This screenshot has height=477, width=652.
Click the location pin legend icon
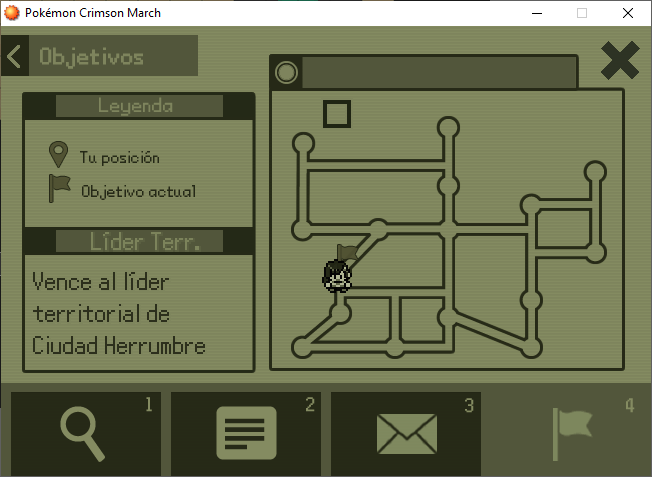58,155
